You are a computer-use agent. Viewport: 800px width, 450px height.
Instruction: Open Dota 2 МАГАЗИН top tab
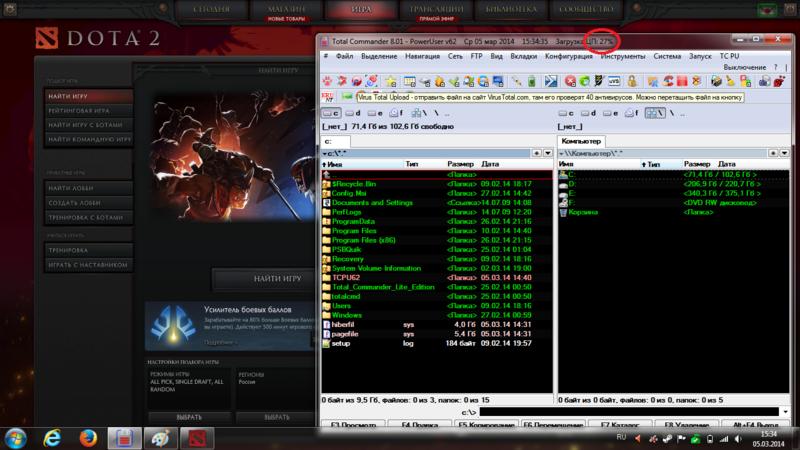pyautogui.click(x=286, y=11)
